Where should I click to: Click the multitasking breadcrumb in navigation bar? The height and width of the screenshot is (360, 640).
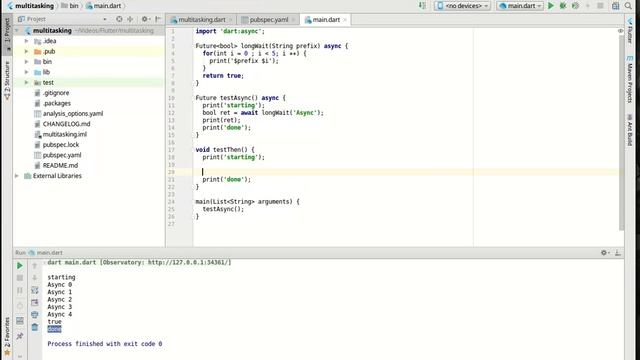pos(31,6)
